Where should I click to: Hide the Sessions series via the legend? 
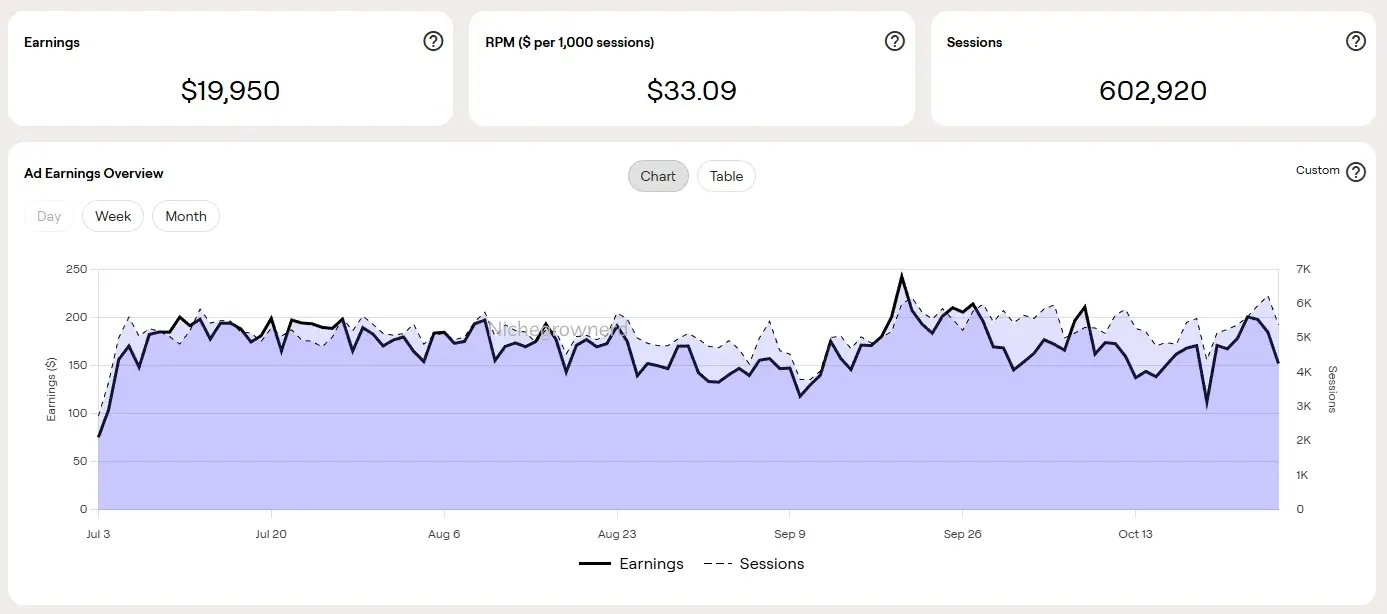click(x=755, y=564)
